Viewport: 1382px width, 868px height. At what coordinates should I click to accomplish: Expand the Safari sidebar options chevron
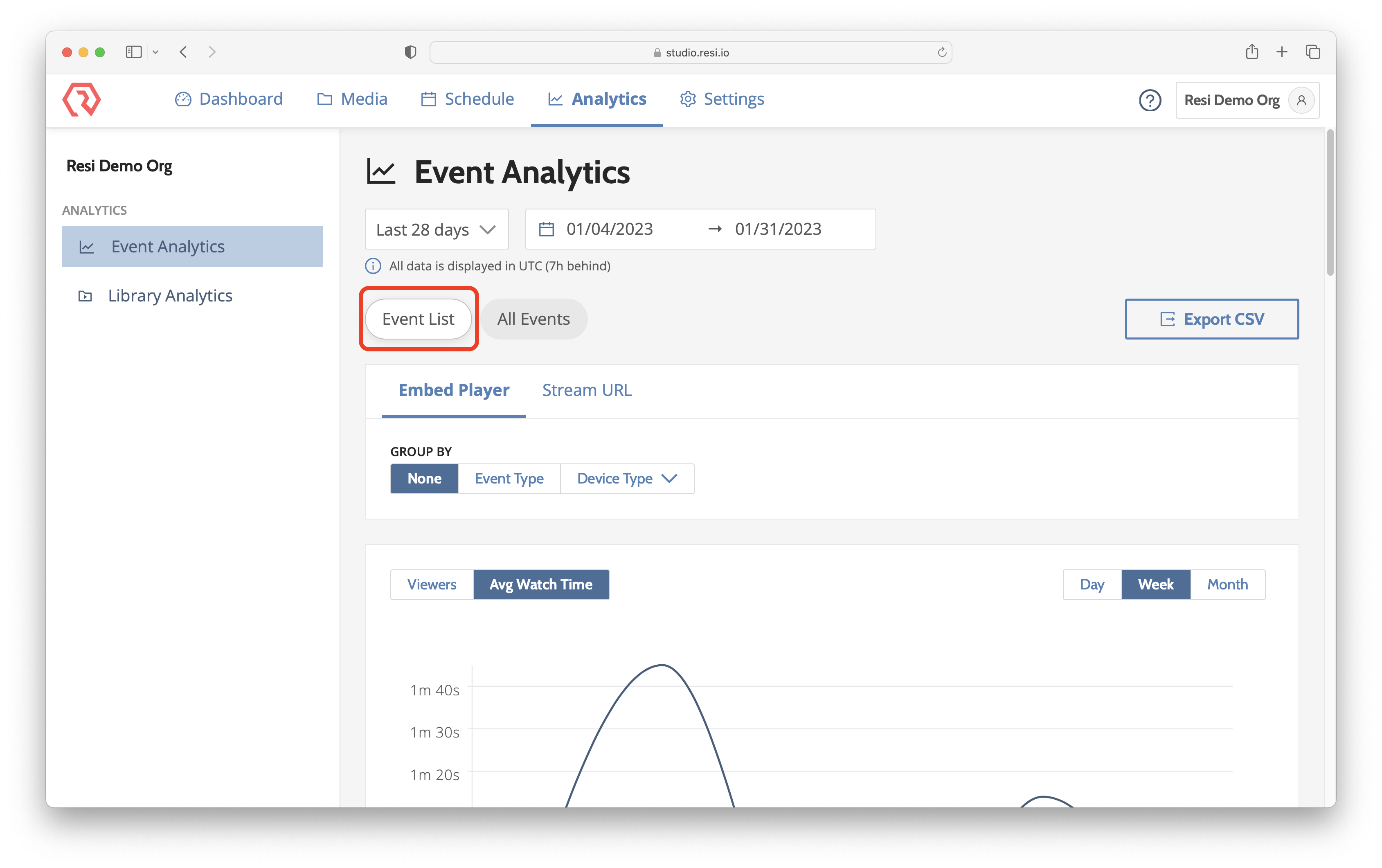(155, 52)
